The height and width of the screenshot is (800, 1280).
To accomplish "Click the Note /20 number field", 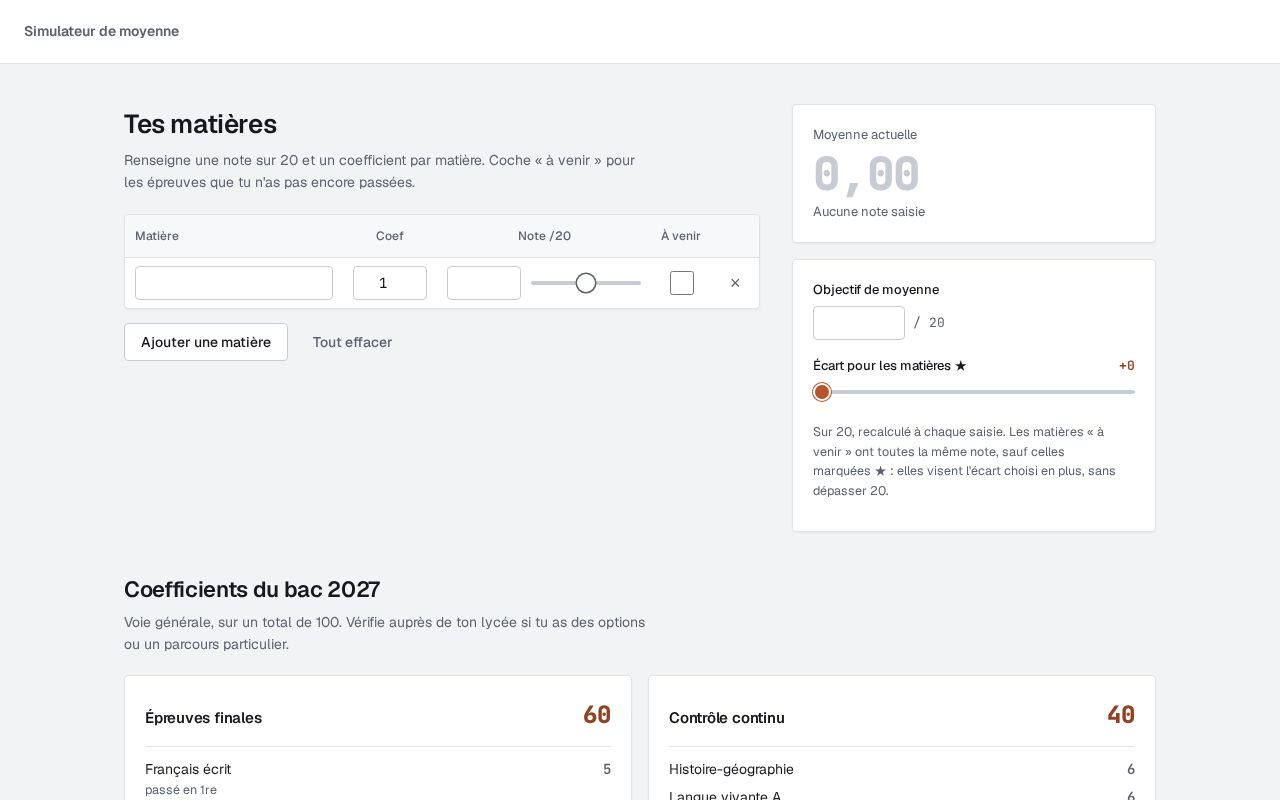I will click(484, 283).
